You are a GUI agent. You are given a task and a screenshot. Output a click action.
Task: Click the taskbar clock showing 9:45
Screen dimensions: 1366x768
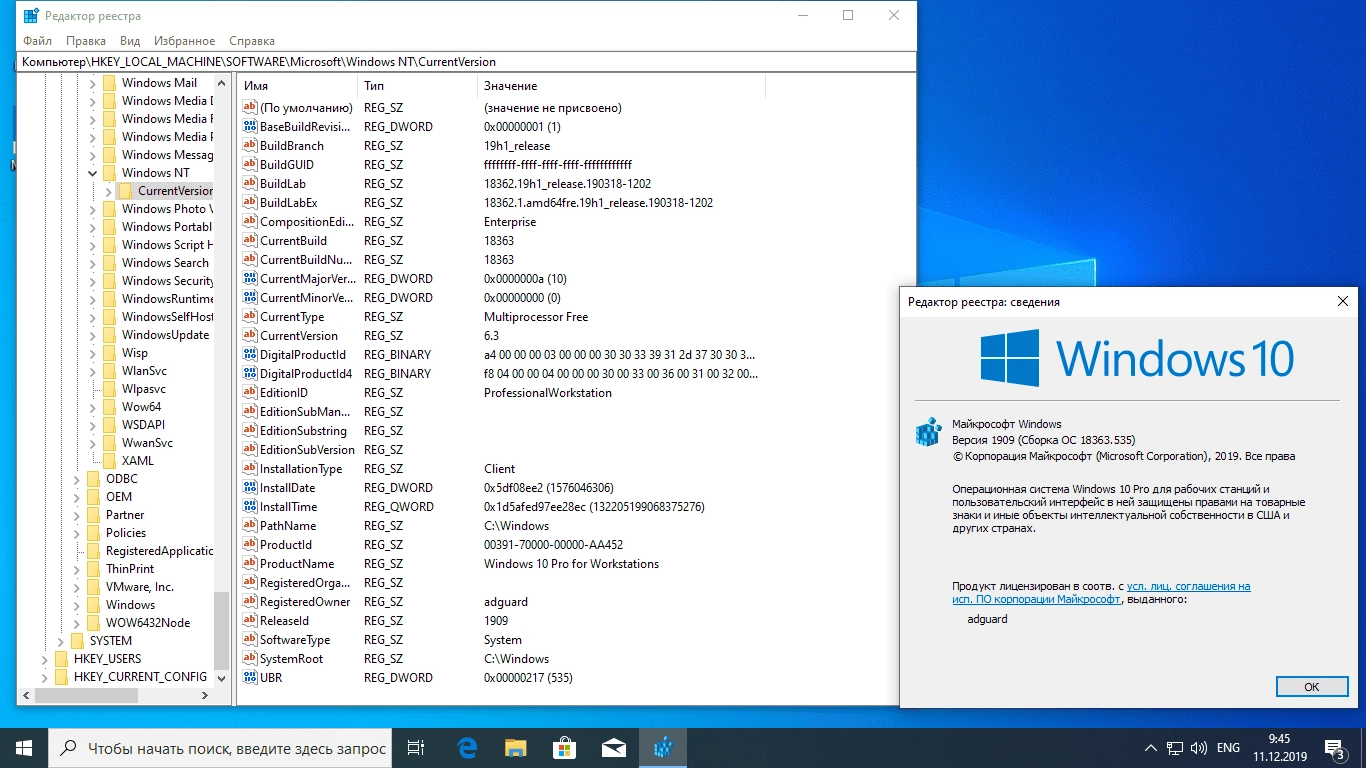coord(1279,748)
